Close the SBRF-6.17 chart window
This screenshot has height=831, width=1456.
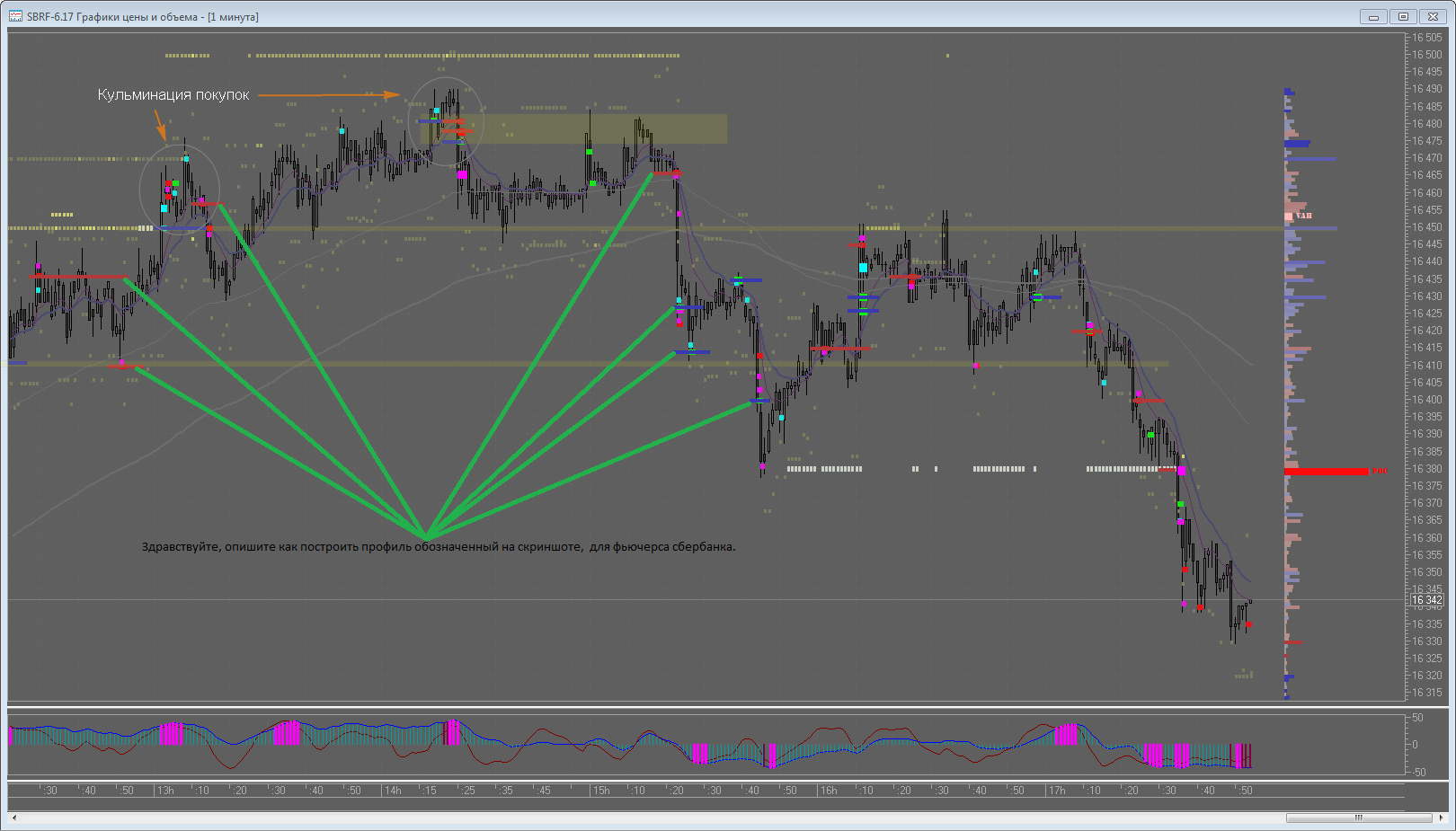point(1432,16)
